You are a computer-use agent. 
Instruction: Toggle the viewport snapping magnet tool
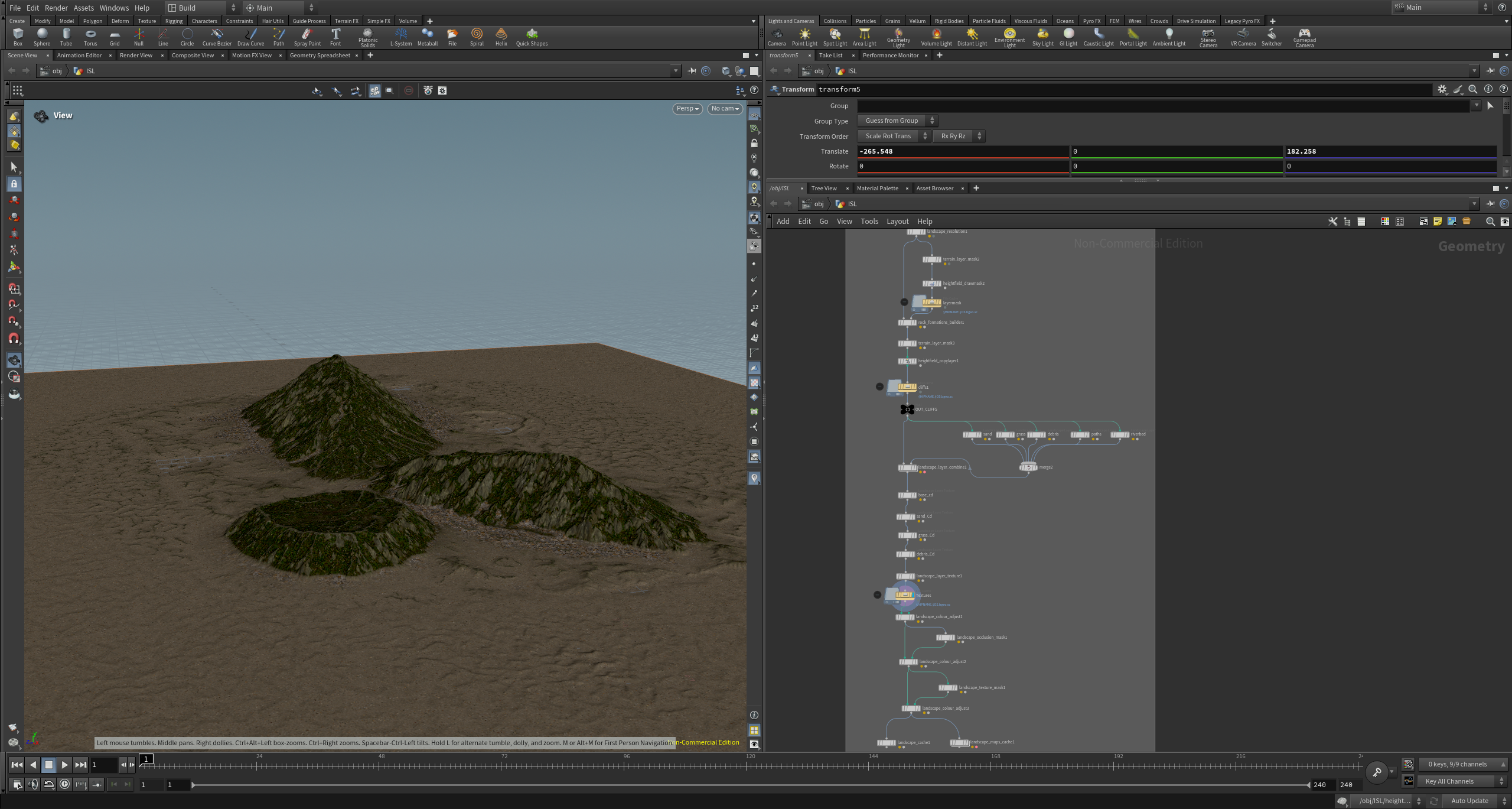[x=14, y=339]
